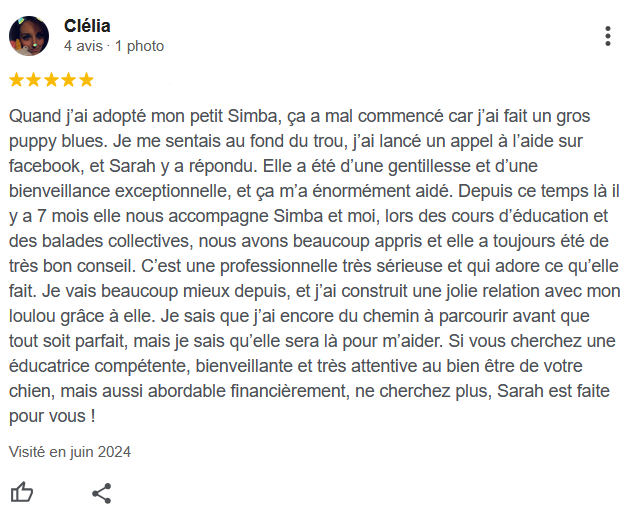Click the "4 avis" reviewer count

[84, 46]
